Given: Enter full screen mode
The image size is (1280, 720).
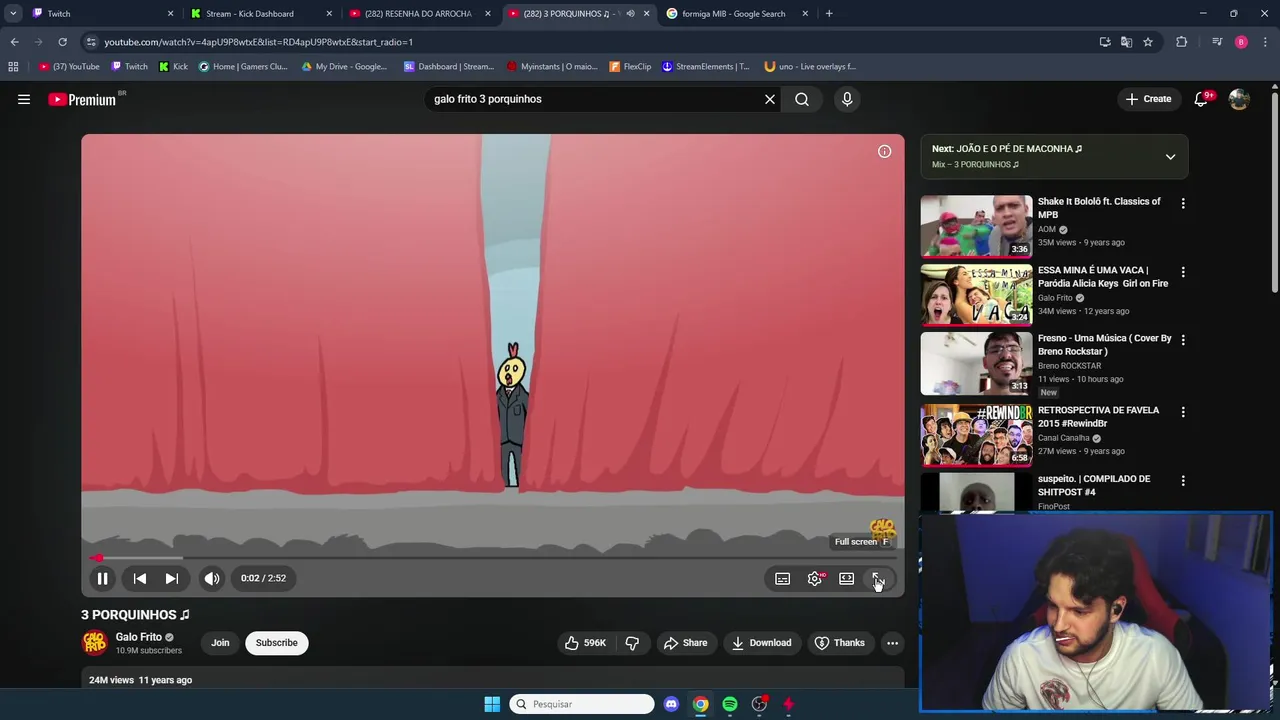Looking at the screenshot, I should [877, 579].
